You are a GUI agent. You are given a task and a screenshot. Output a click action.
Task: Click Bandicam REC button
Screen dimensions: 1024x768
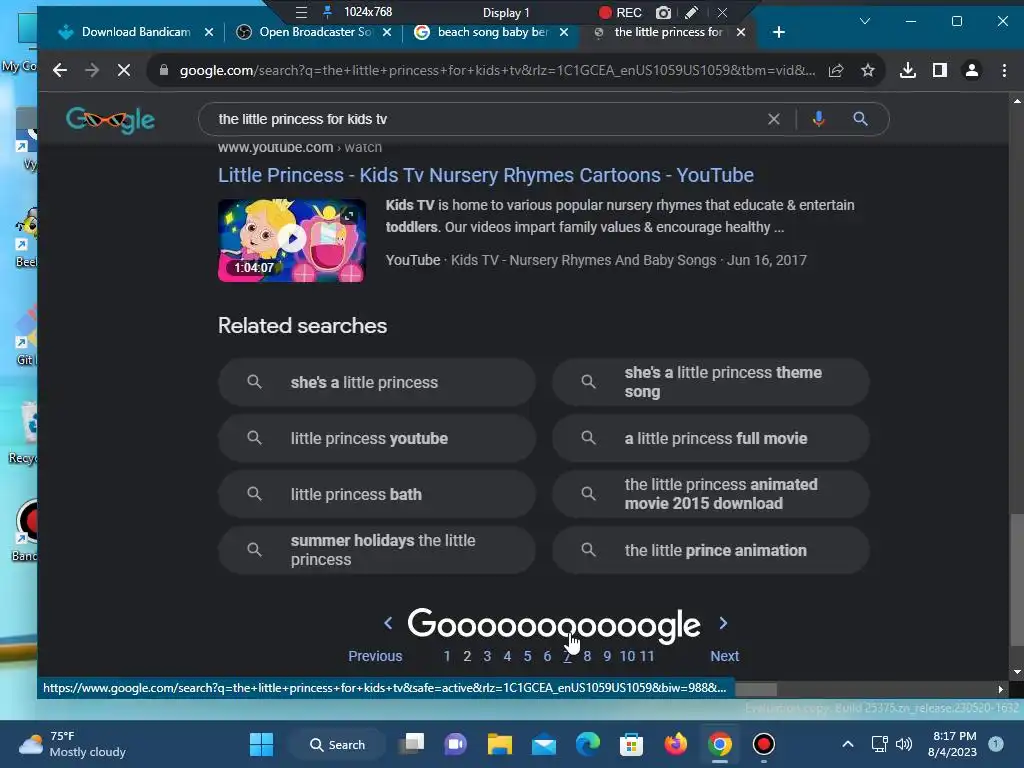(x=620, y=12)
